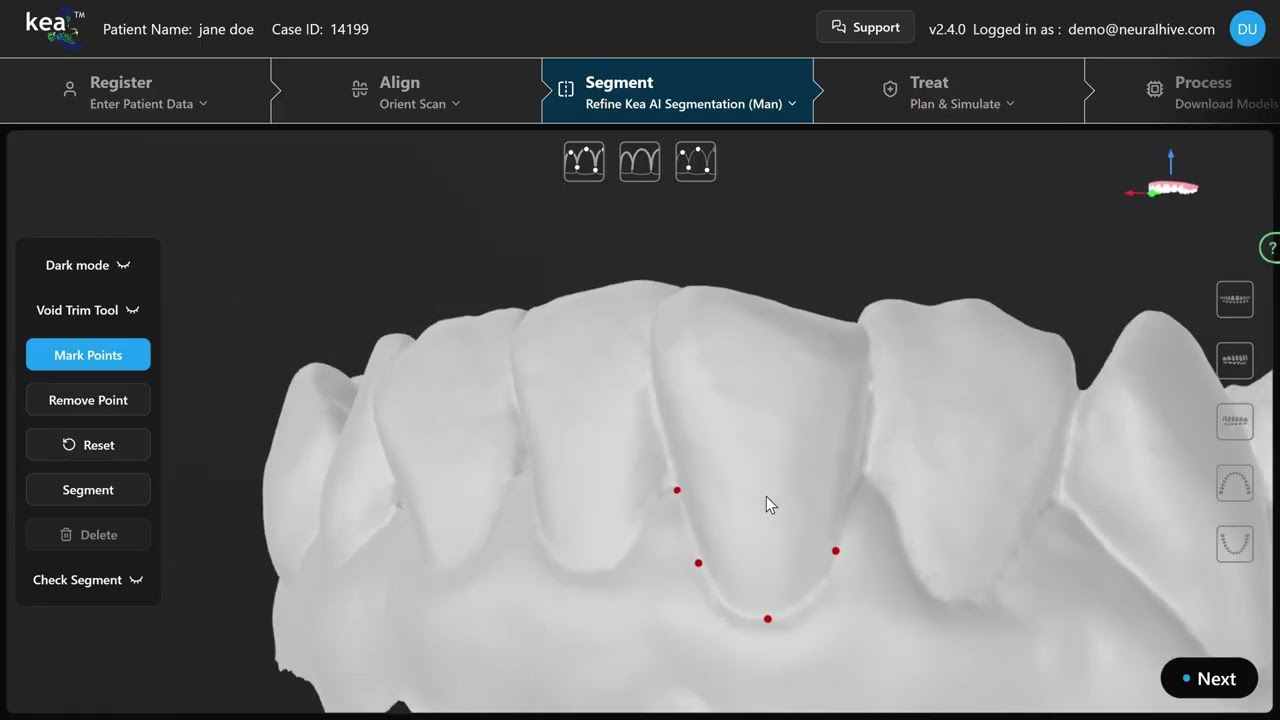Toggle Remove Point mode
The height and width of the screenshot is (720, 1280).
point(88,400)
